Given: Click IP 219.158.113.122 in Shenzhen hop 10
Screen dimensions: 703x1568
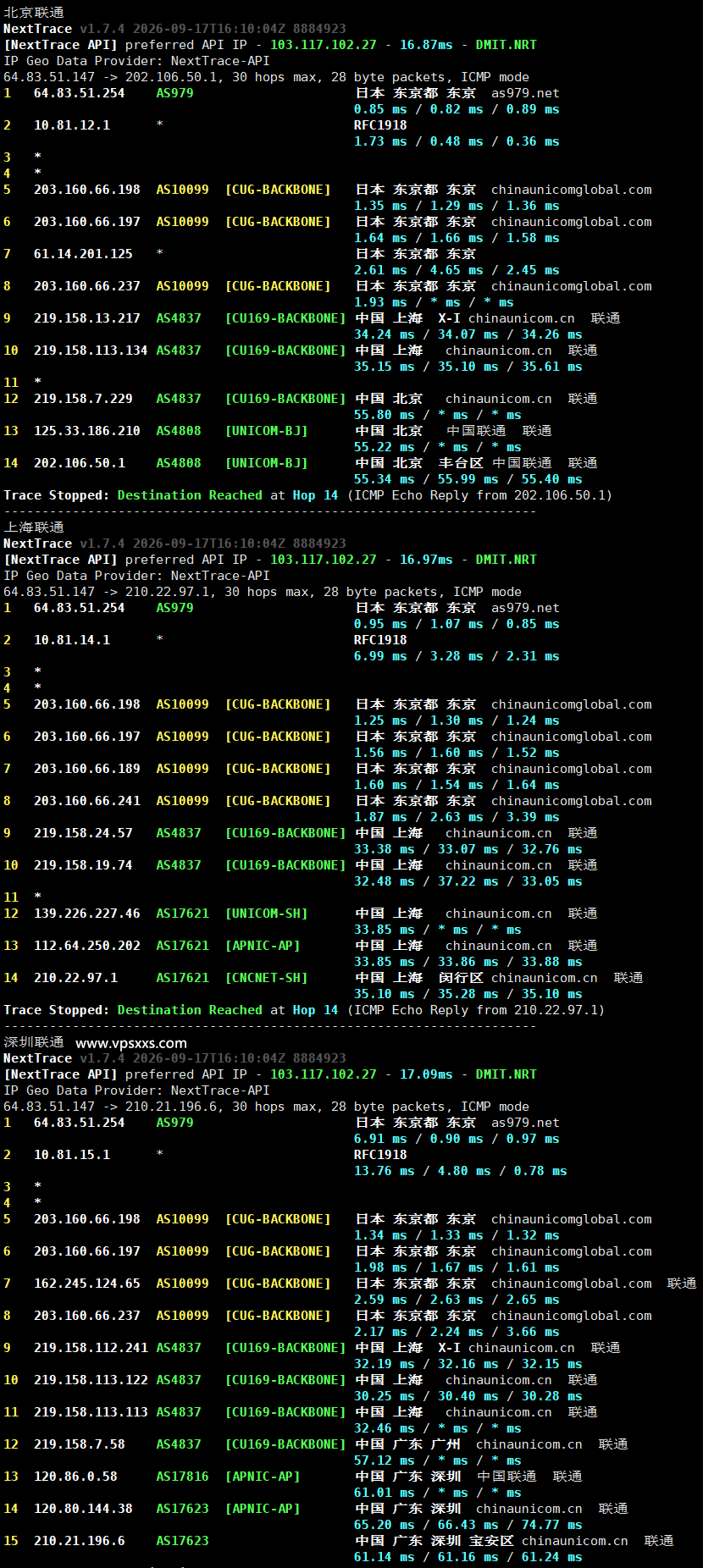Looking at the screenshot, I should click(x=91, y=1380).
